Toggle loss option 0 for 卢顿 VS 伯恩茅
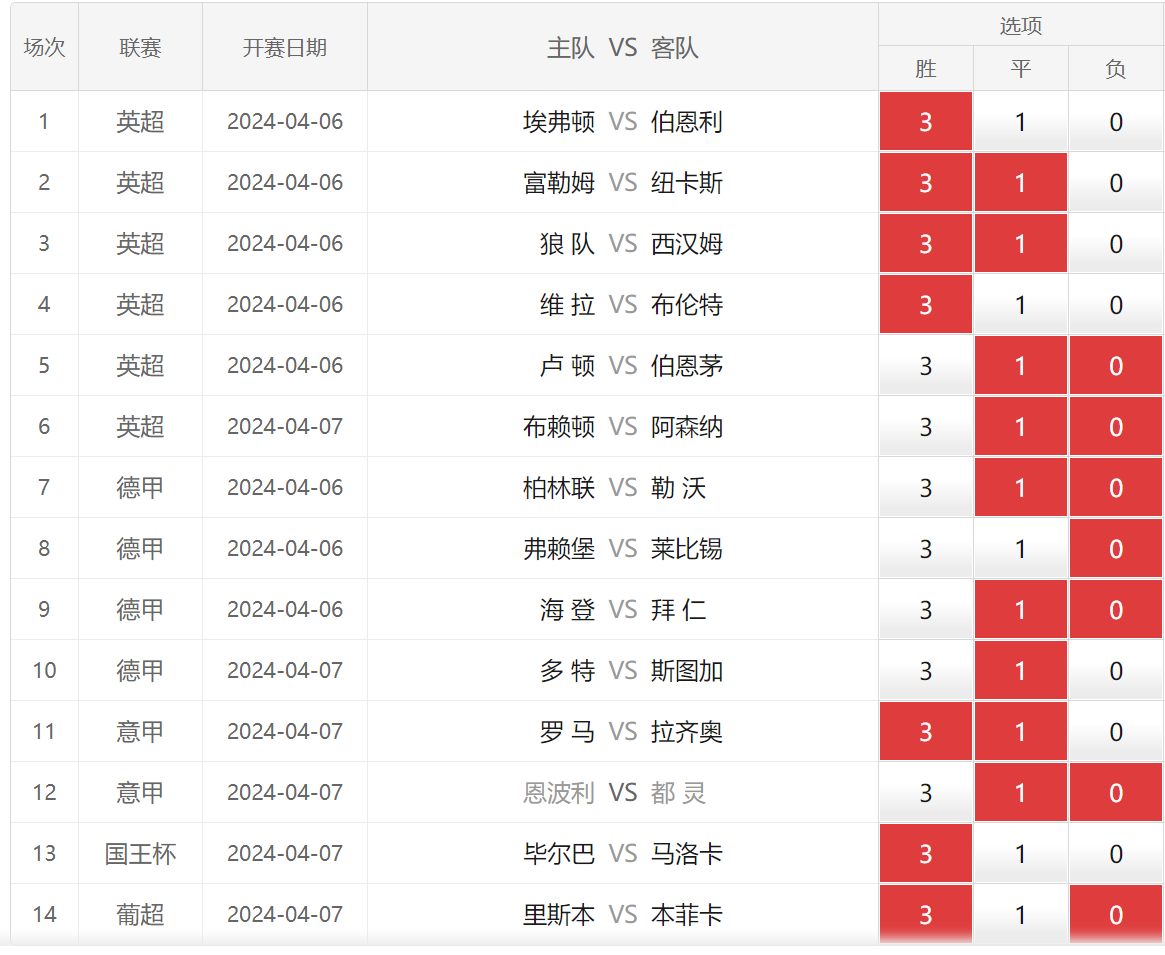This screenshot has height=955, width=1165. (x=1115, y=365)
